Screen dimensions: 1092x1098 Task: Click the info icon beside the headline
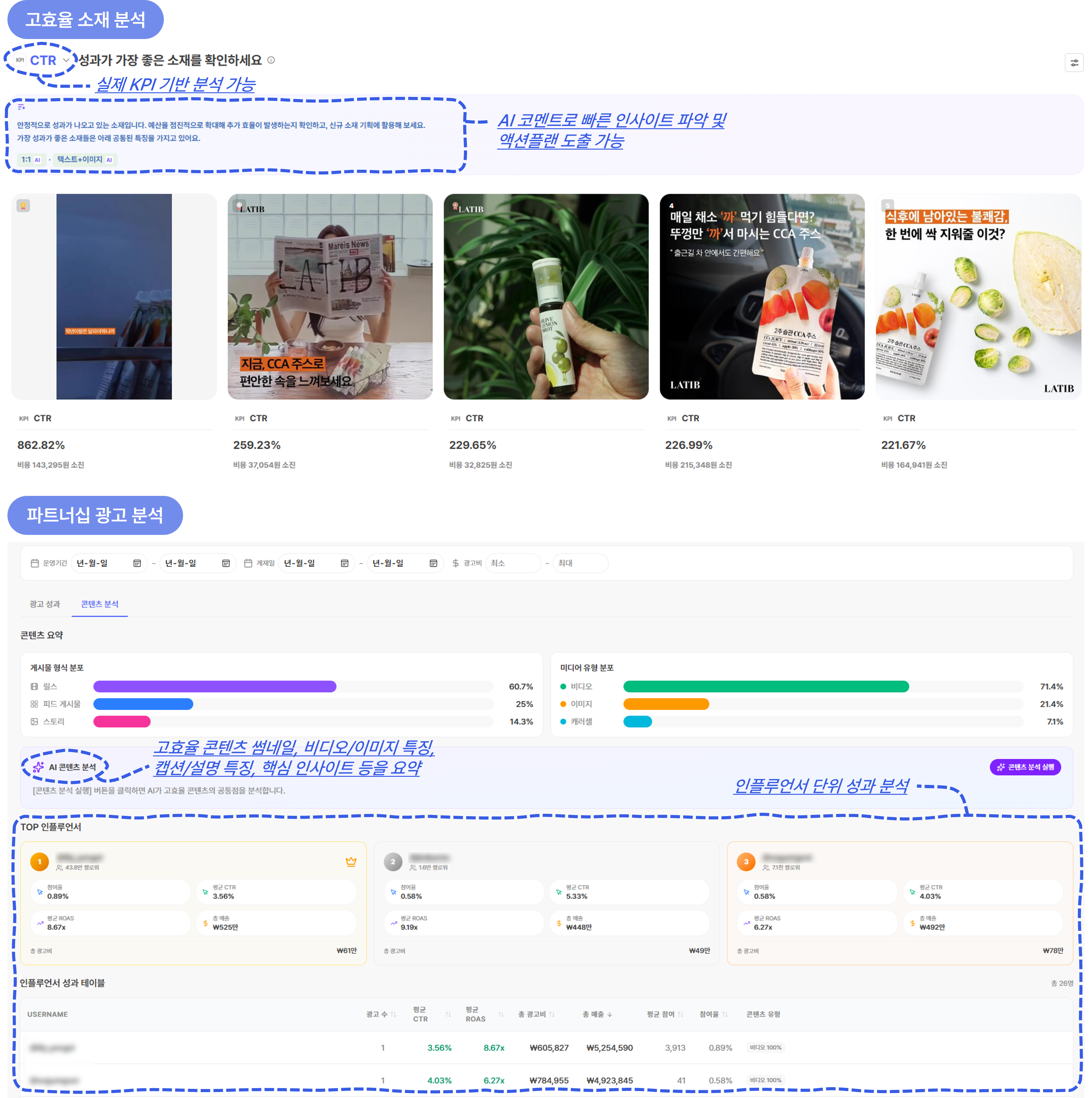[x=271, y=60]
